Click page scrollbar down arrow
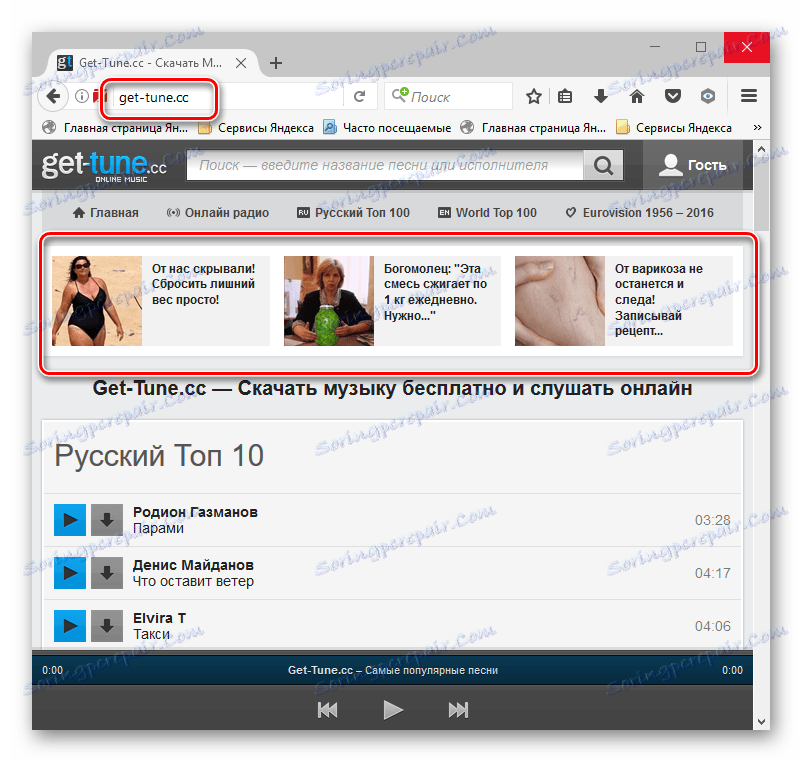Viewport: 802px width, 762px height. (761, 722)
